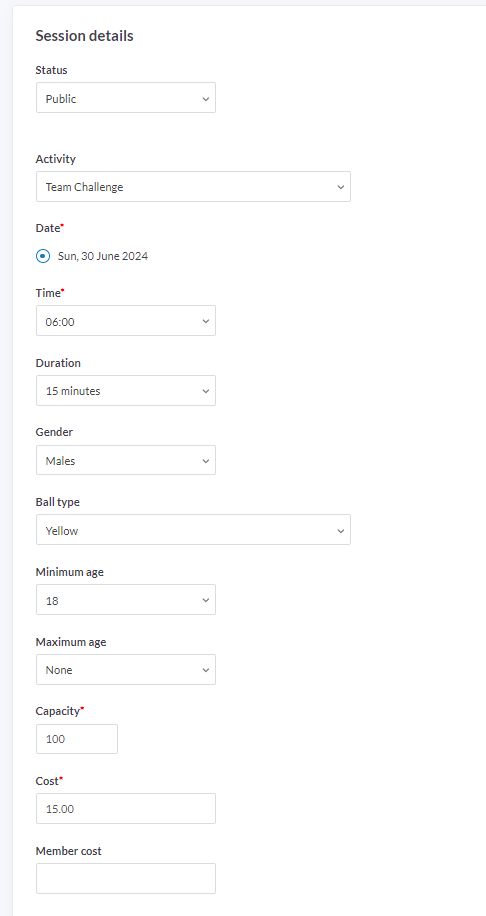Click the empty Member cost input box
This screenshot has width=486, height=916.
126,879
